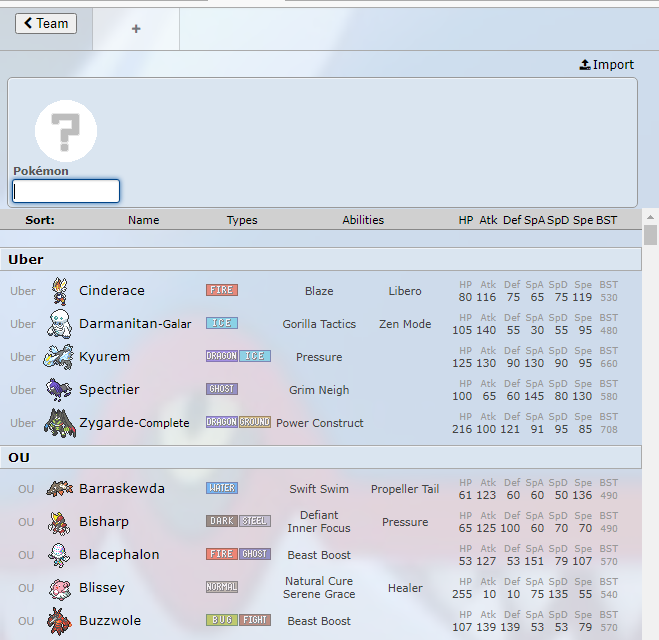Click the Blacephalon sprite icon
This screenshot has width=659, height=640.
pyautogui.click(x=59, y=555)
